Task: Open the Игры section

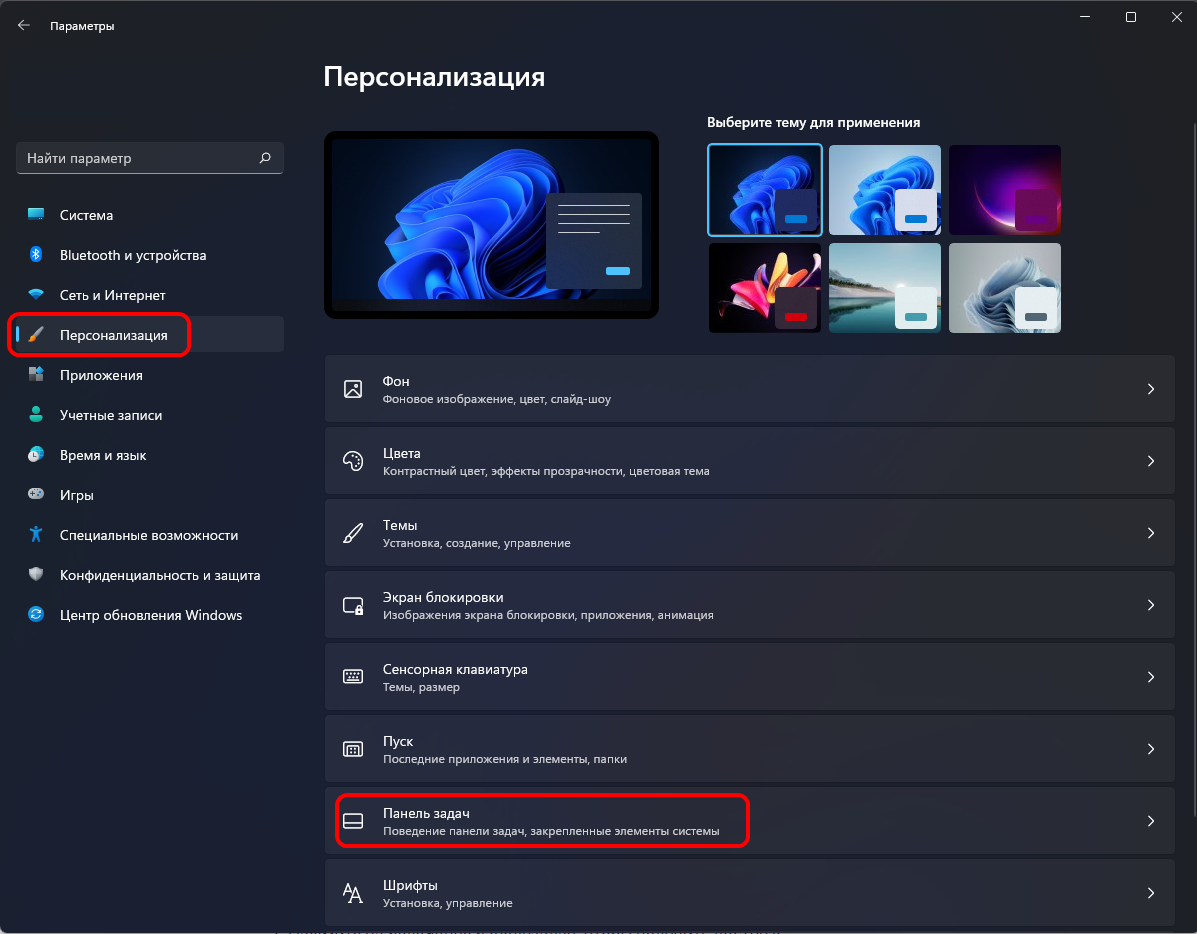Action: 150,494
